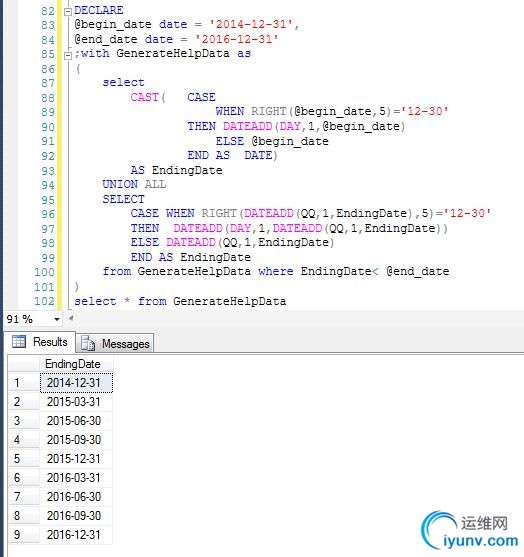
Task: Click the Messages tab document icon
Action: click(x=88, y=344)
